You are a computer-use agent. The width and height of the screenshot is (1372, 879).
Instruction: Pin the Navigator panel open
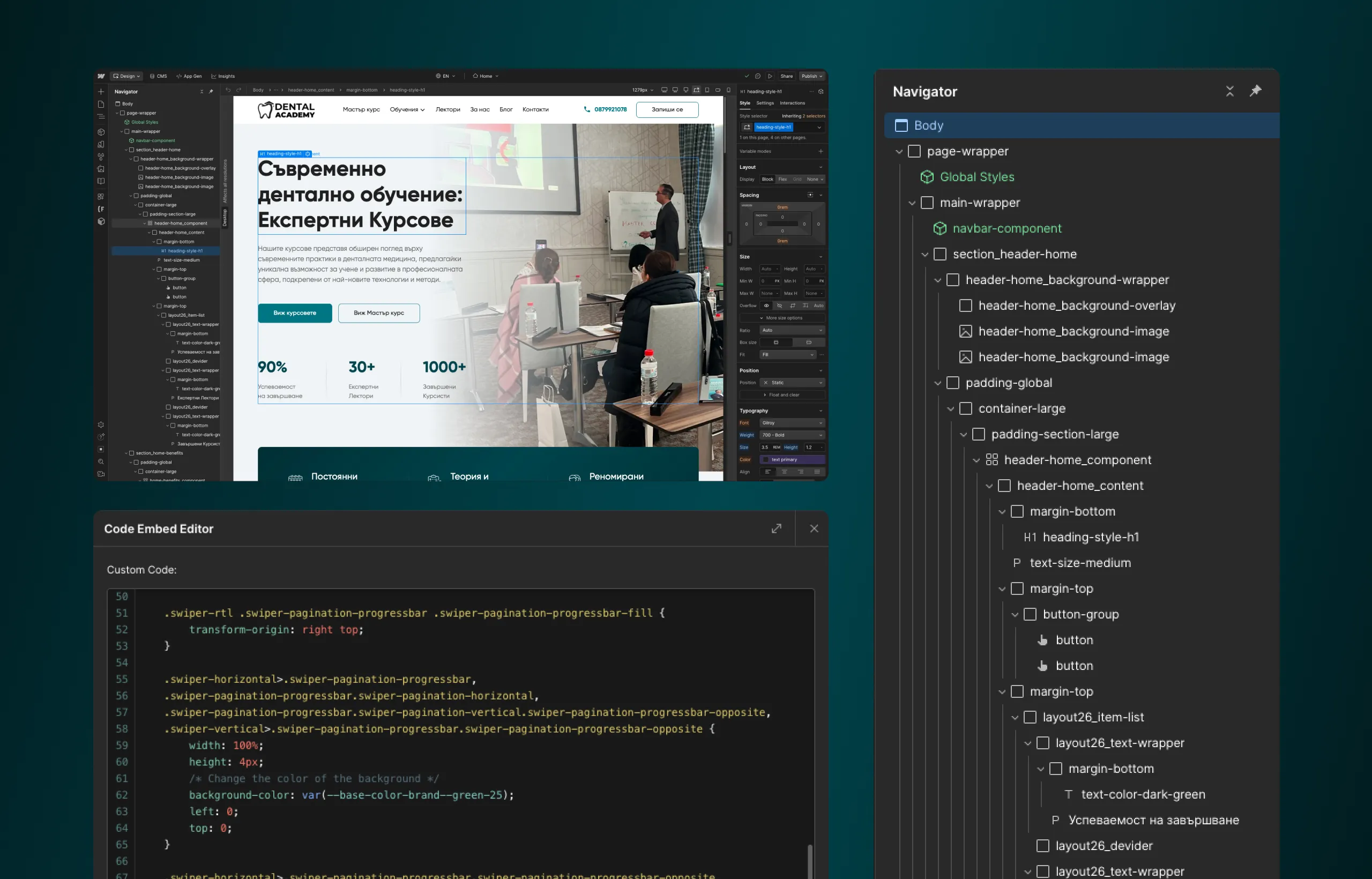pos(1255,91)
